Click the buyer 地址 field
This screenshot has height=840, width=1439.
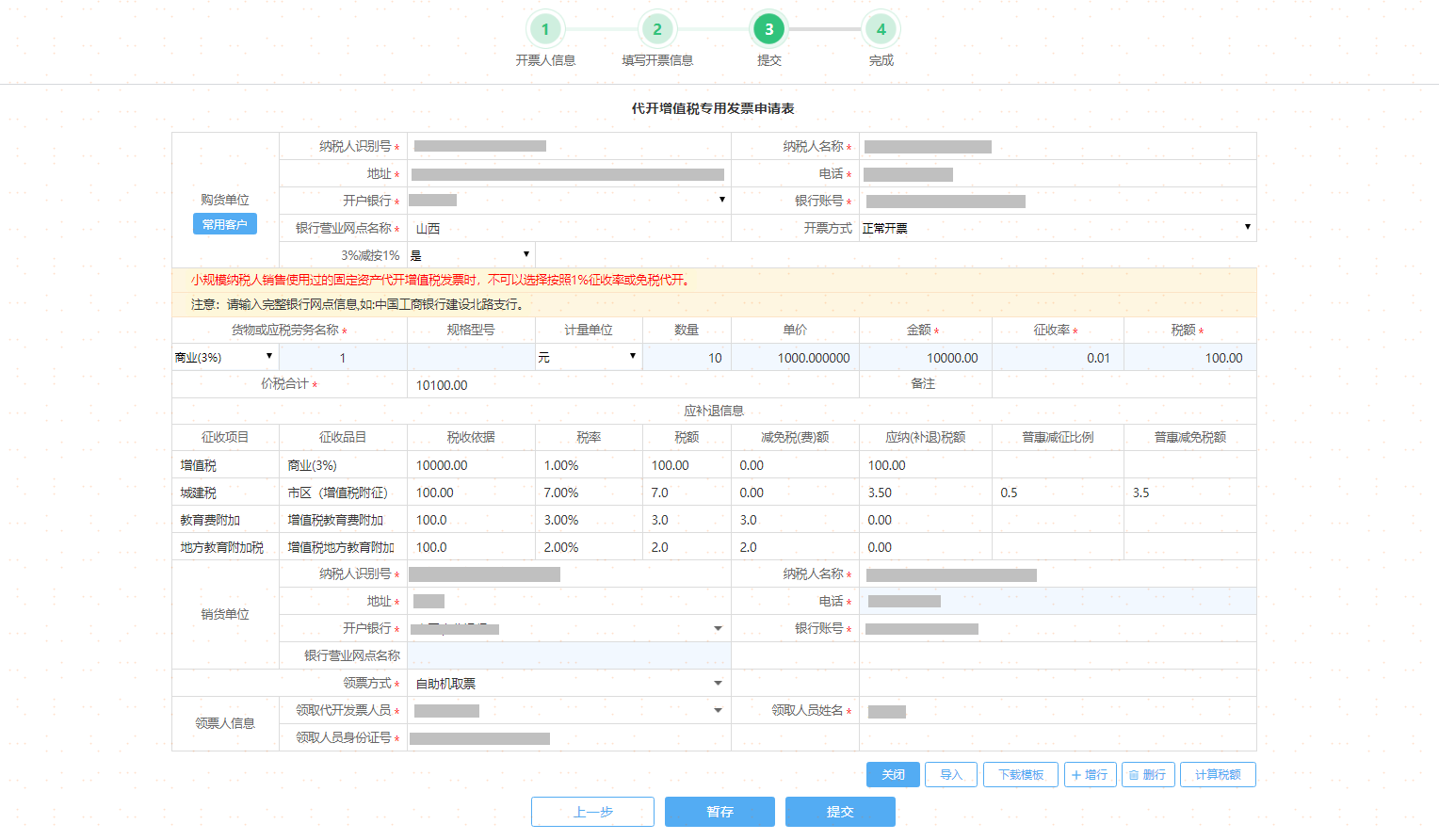coord(569,174)
